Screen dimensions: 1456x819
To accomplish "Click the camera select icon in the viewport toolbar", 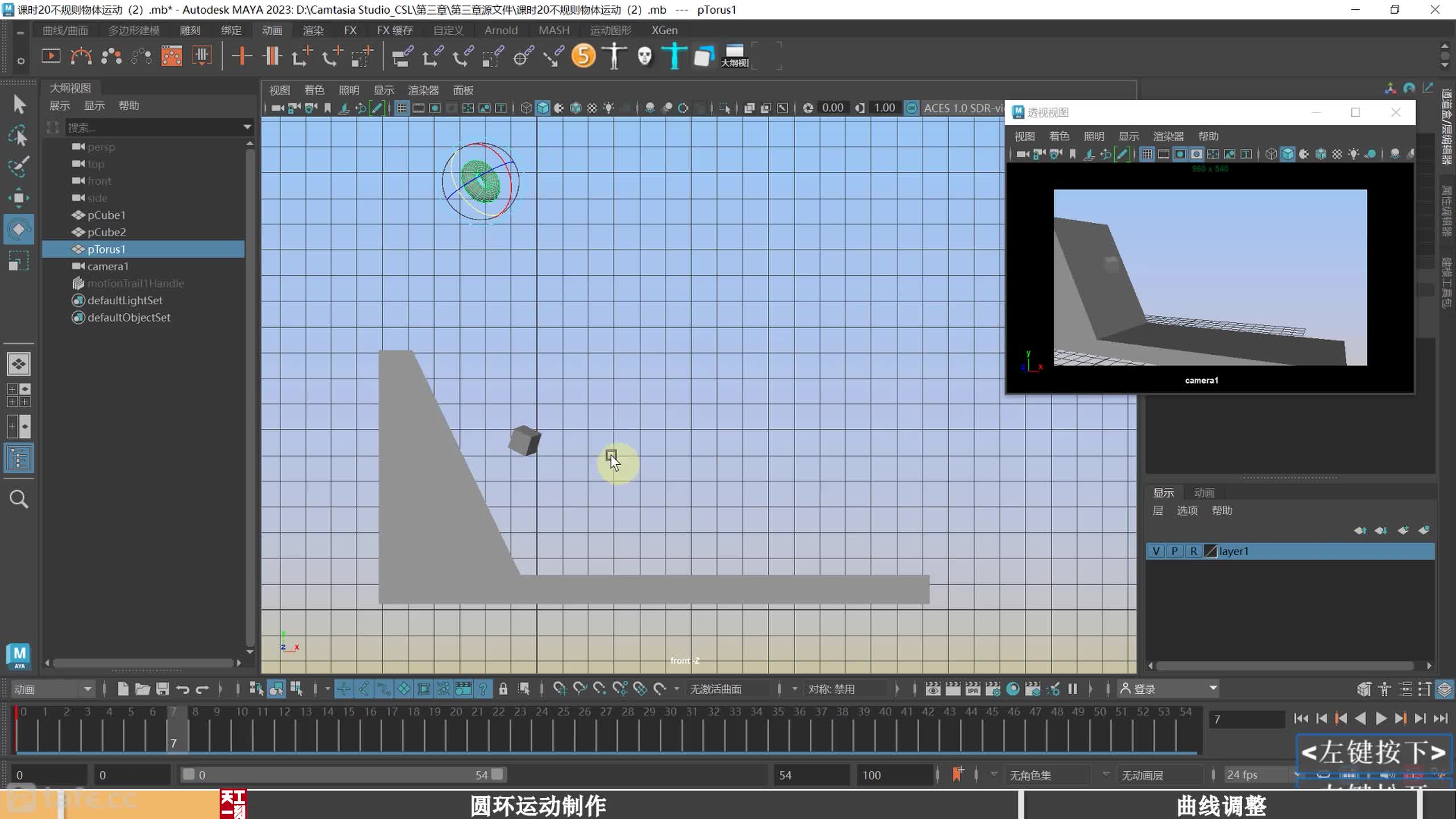I will (x=278, y=108).
